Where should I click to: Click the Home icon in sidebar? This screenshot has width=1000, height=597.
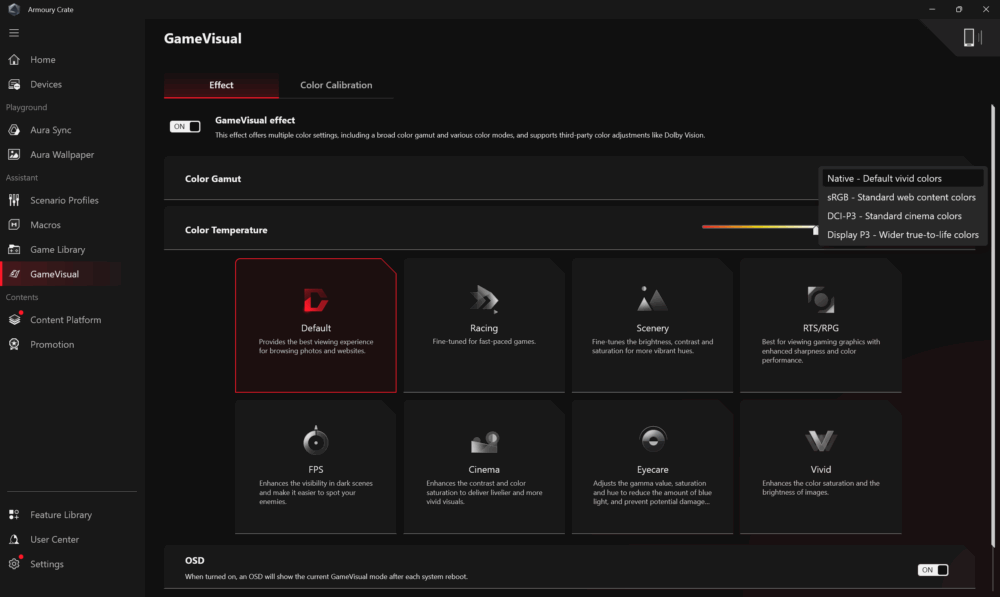(14, 59)
